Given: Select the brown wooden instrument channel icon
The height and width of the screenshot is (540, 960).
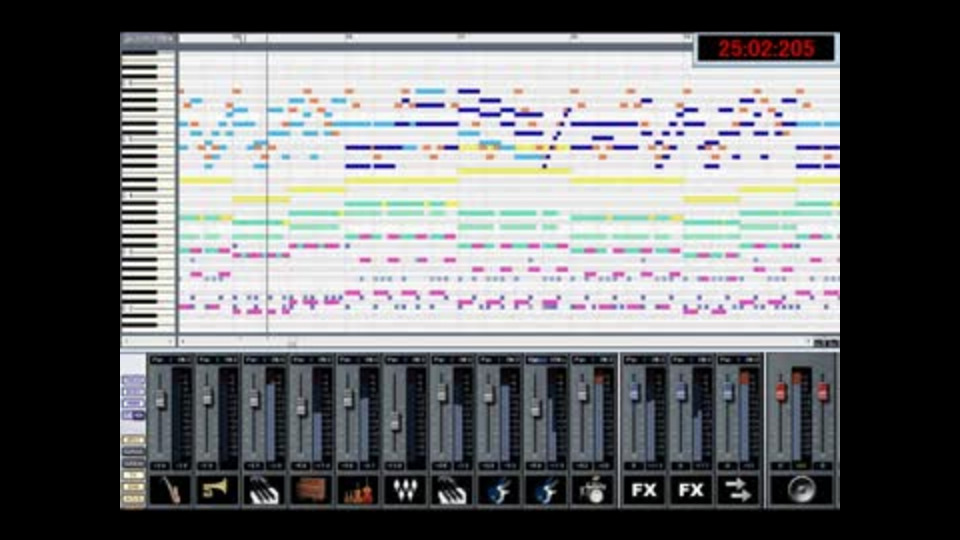Looking at the screenshot, I should [x=311, y=490].
